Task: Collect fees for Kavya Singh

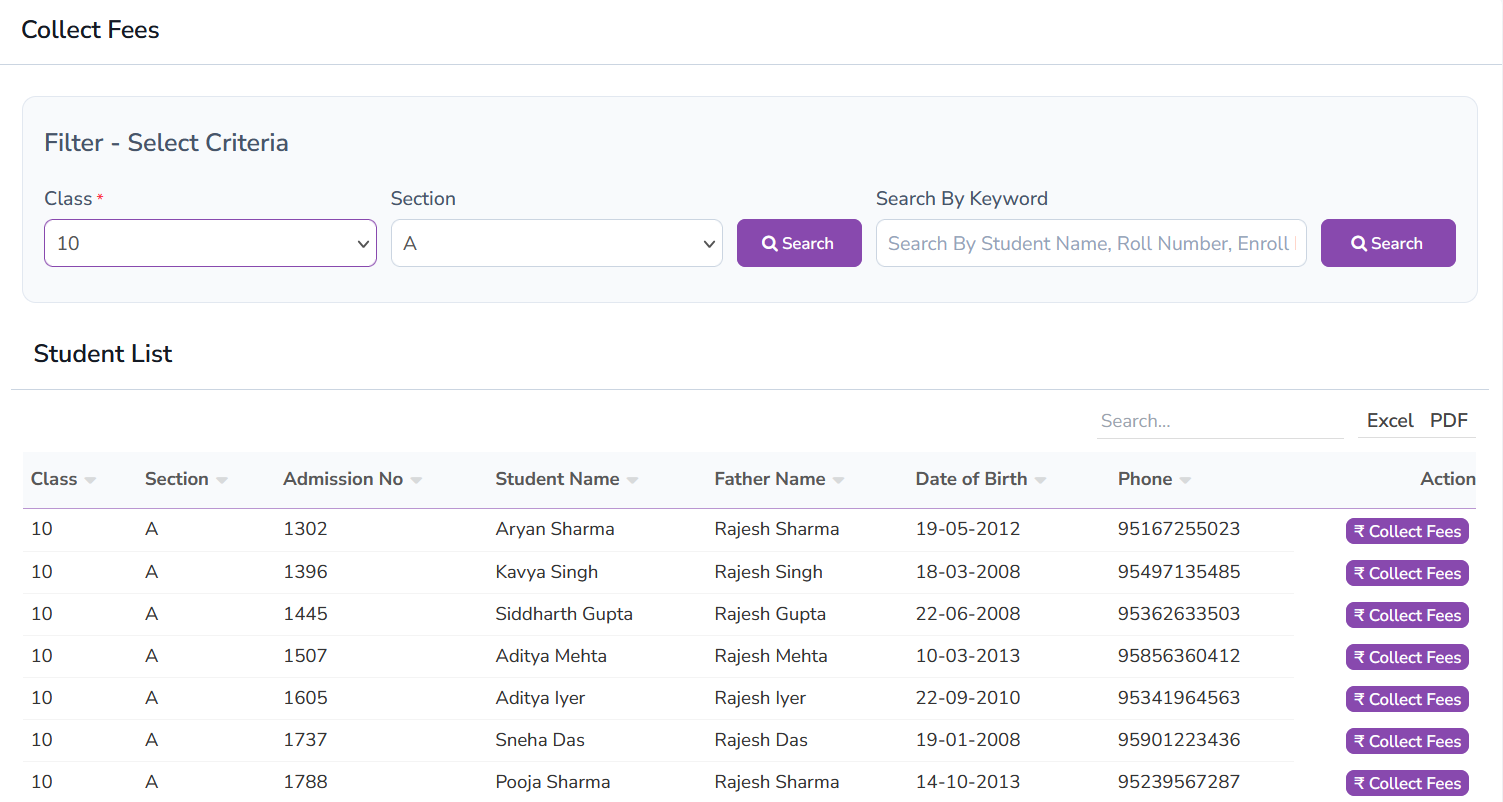Action: pos(1407,573)
